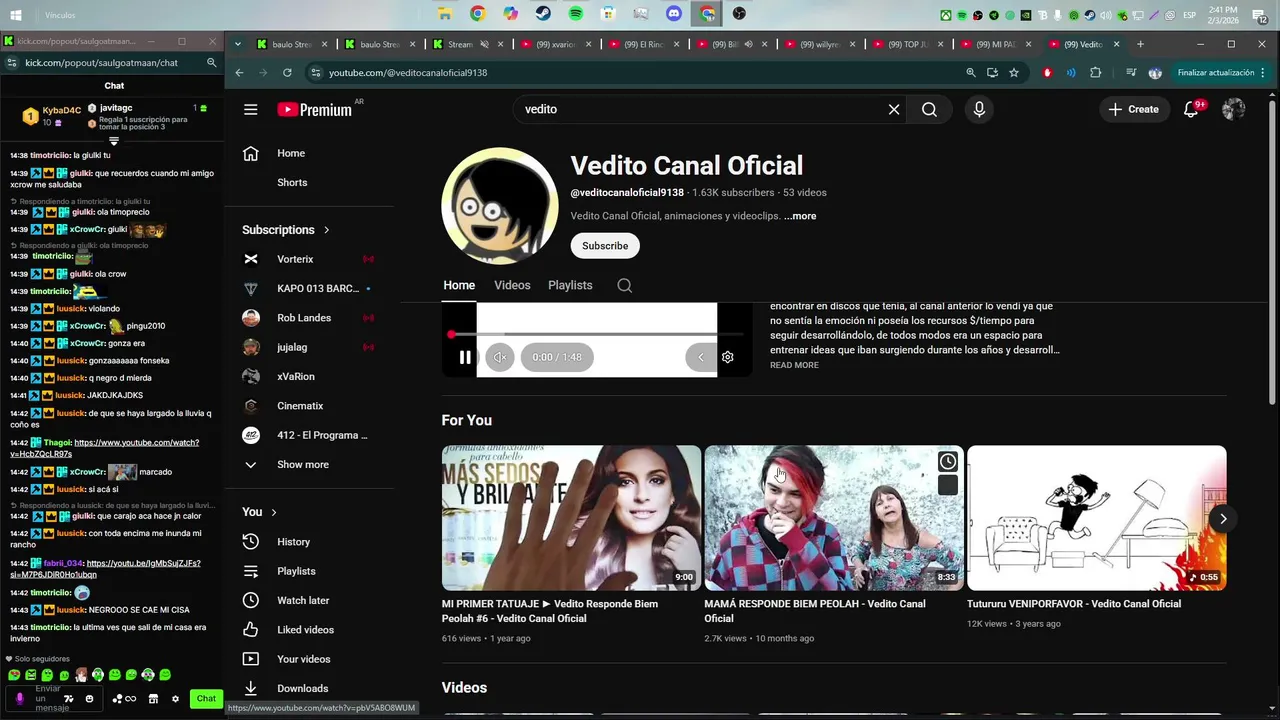Open the YouTube hamburger guide menu
The height and width of the screenshot is (720, 1280).
pos(251,109)
